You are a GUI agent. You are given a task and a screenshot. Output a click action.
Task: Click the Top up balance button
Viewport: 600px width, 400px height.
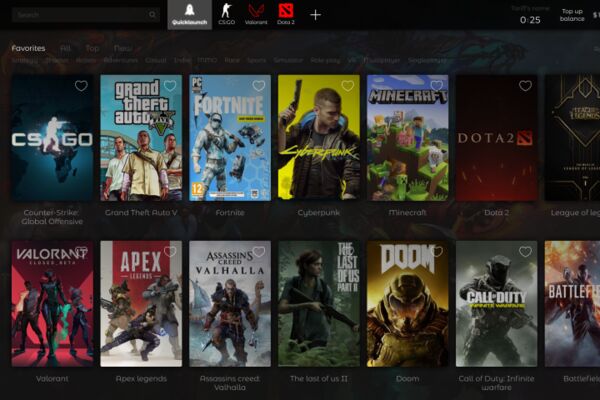[572, 15]
